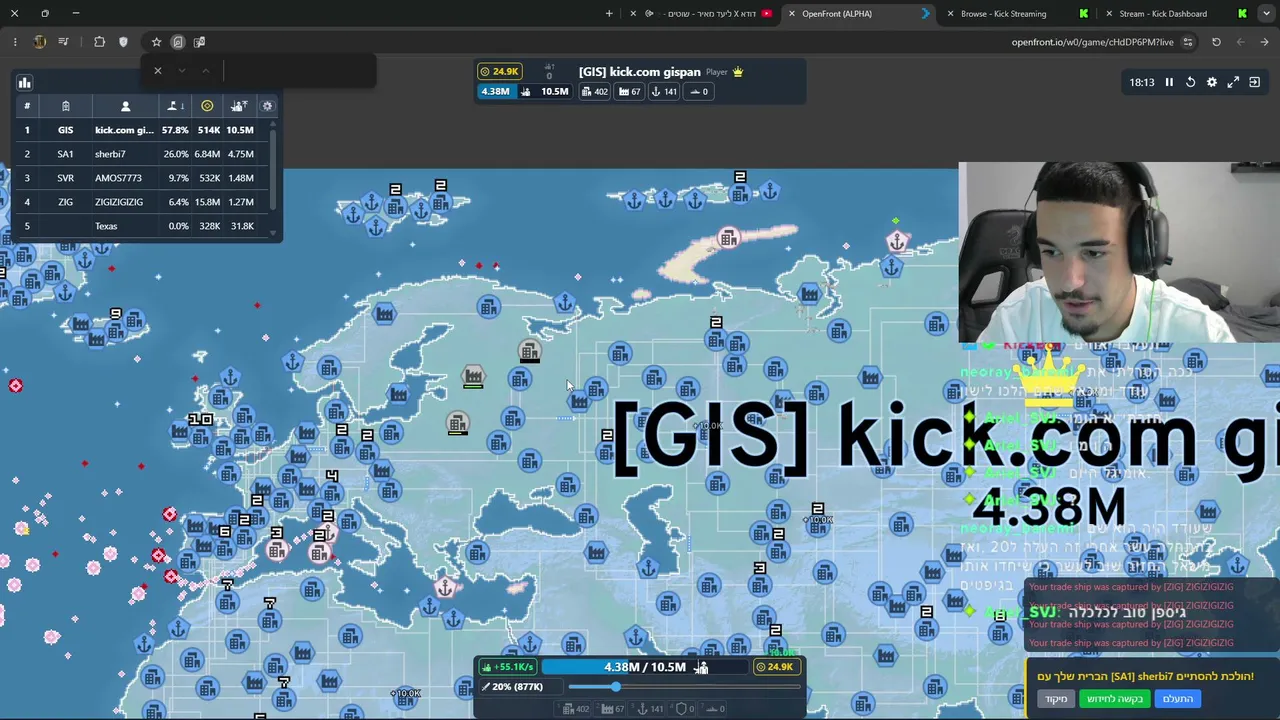Screen dimensions: 1280x720
Task: Switch to the OpenFront (ALPHA) tab
Action: [x=860, y=14]
